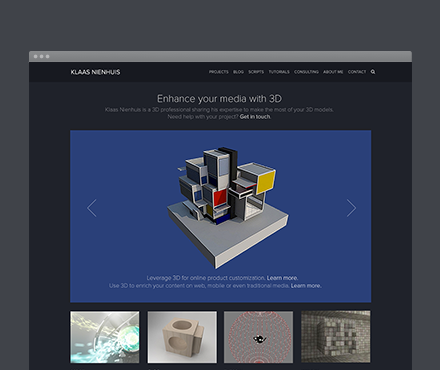Viewport: 440px width, 370px height.
Task: Click the search magnifier icon in navbar
Action: click(x=373, y=72)
